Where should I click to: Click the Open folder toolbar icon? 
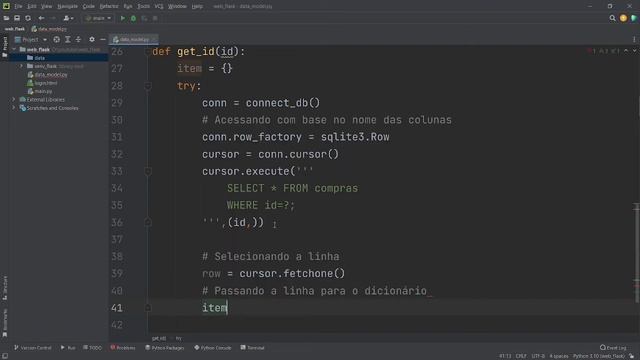6,18
